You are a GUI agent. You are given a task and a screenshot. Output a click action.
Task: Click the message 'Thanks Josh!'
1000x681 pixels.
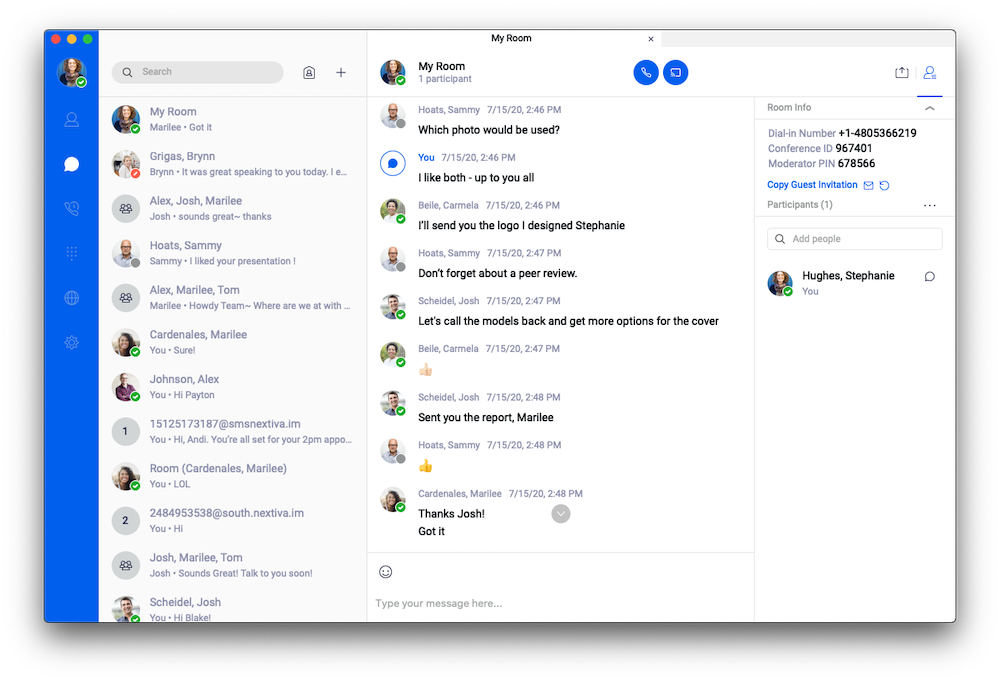(452, 514)
